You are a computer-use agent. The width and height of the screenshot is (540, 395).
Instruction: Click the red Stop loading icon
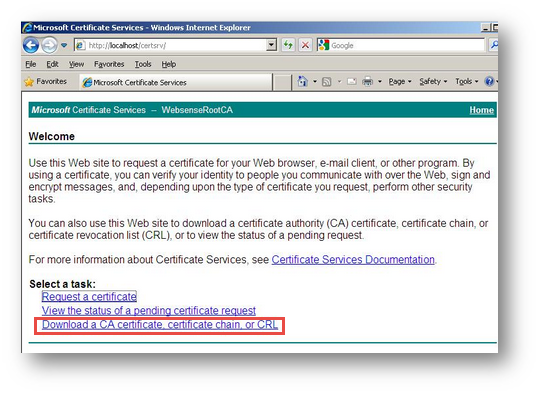[305, 45]
